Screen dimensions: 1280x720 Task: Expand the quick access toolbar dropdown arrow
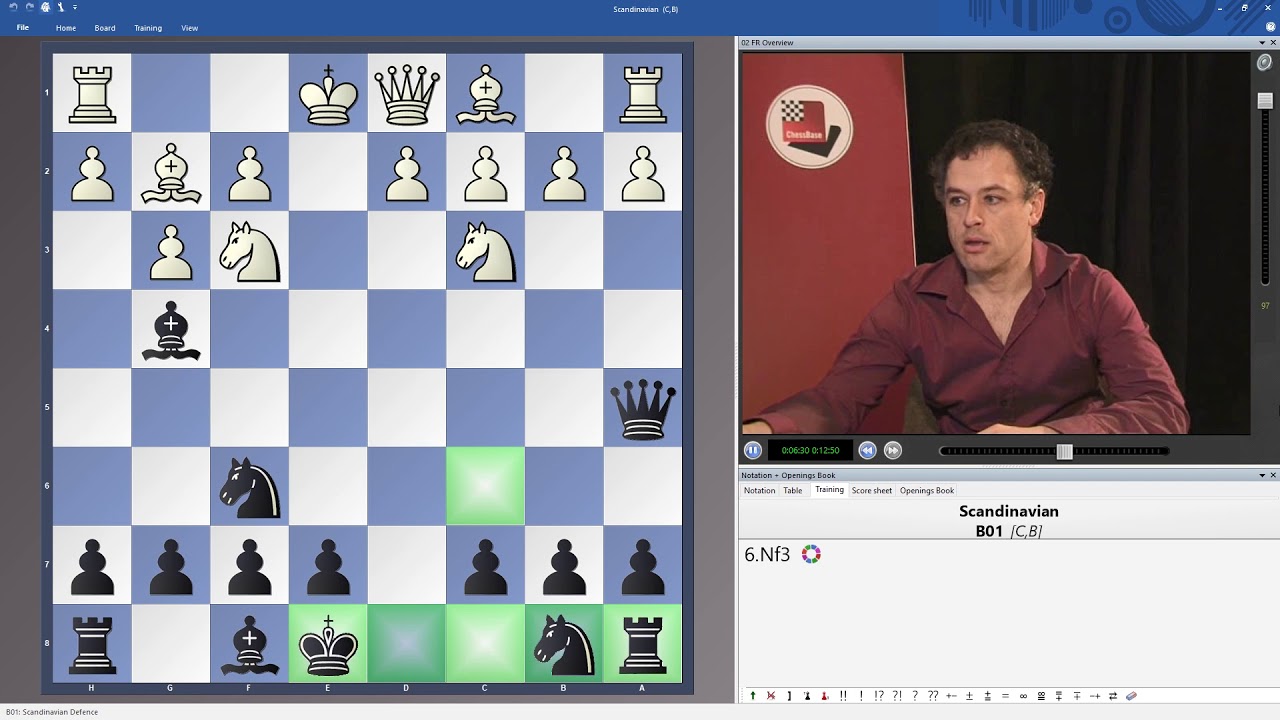coord(75,8)
